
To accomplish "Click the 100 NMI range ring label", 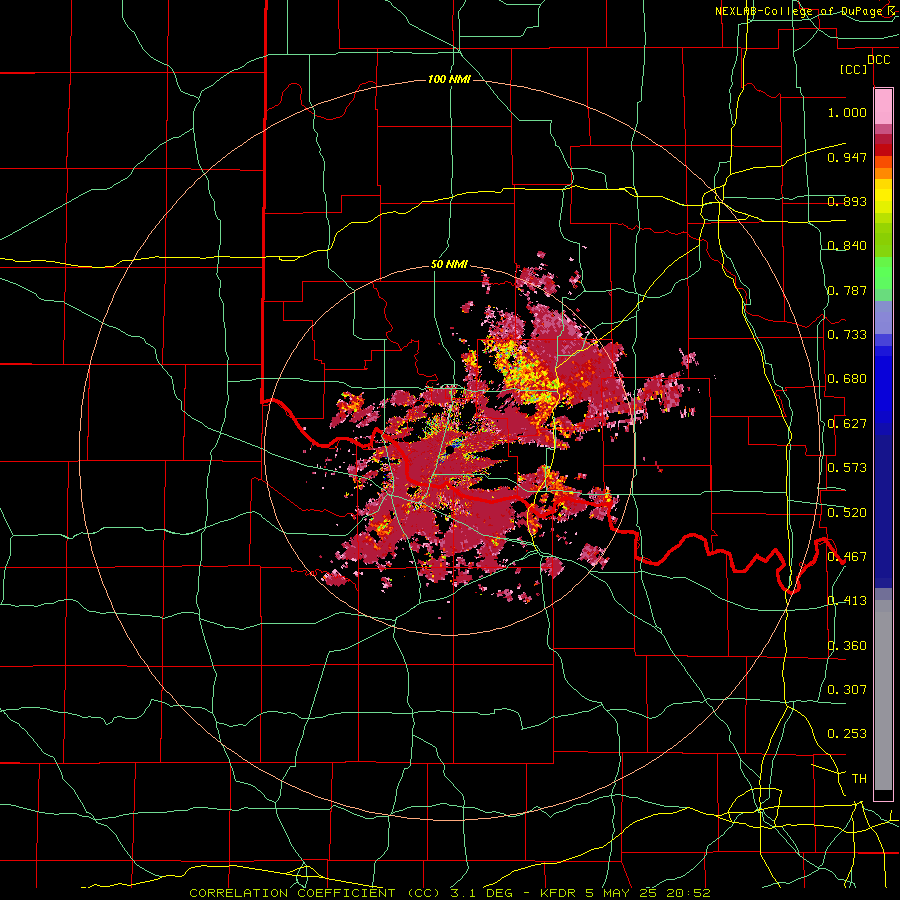I will point(449,79).
